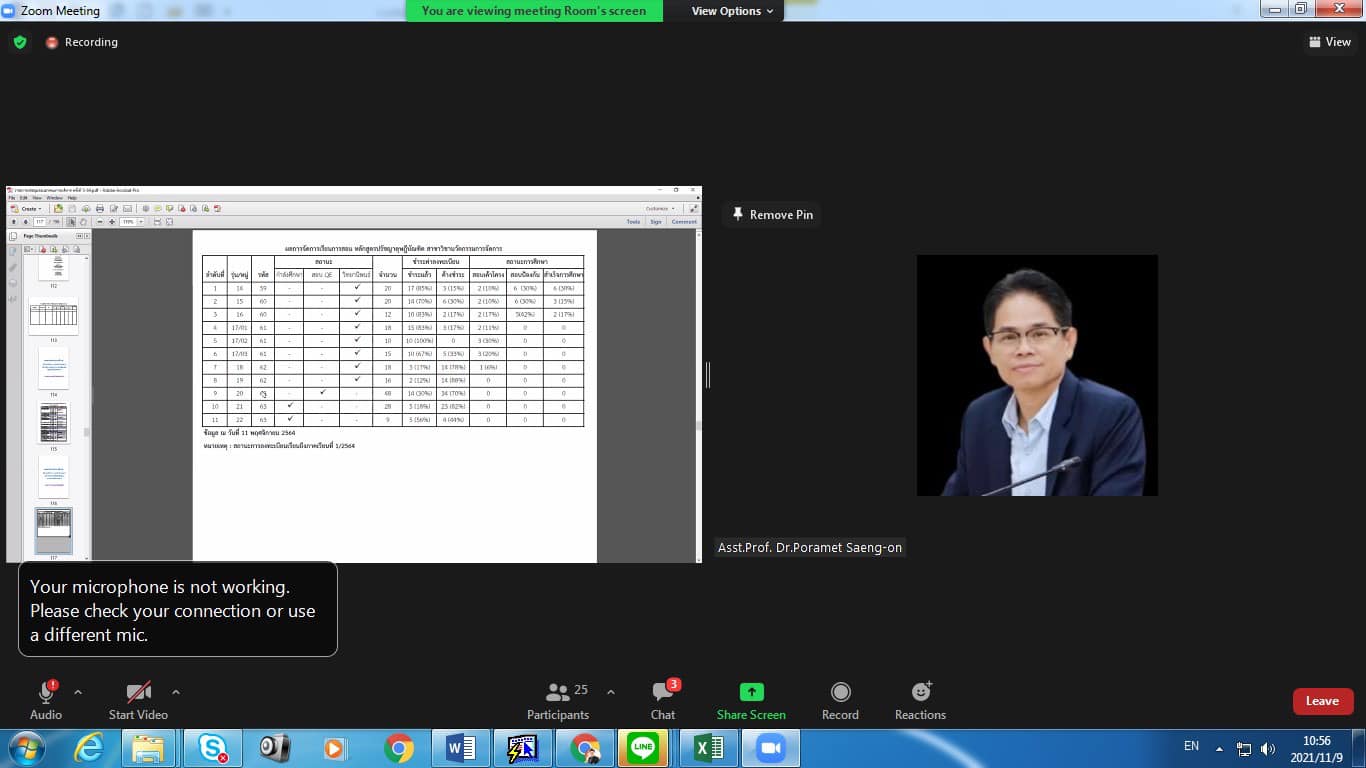This screenshot has height=768, width=1366.
Task: Click Remove Pin to unpin video
Action: 772,214
